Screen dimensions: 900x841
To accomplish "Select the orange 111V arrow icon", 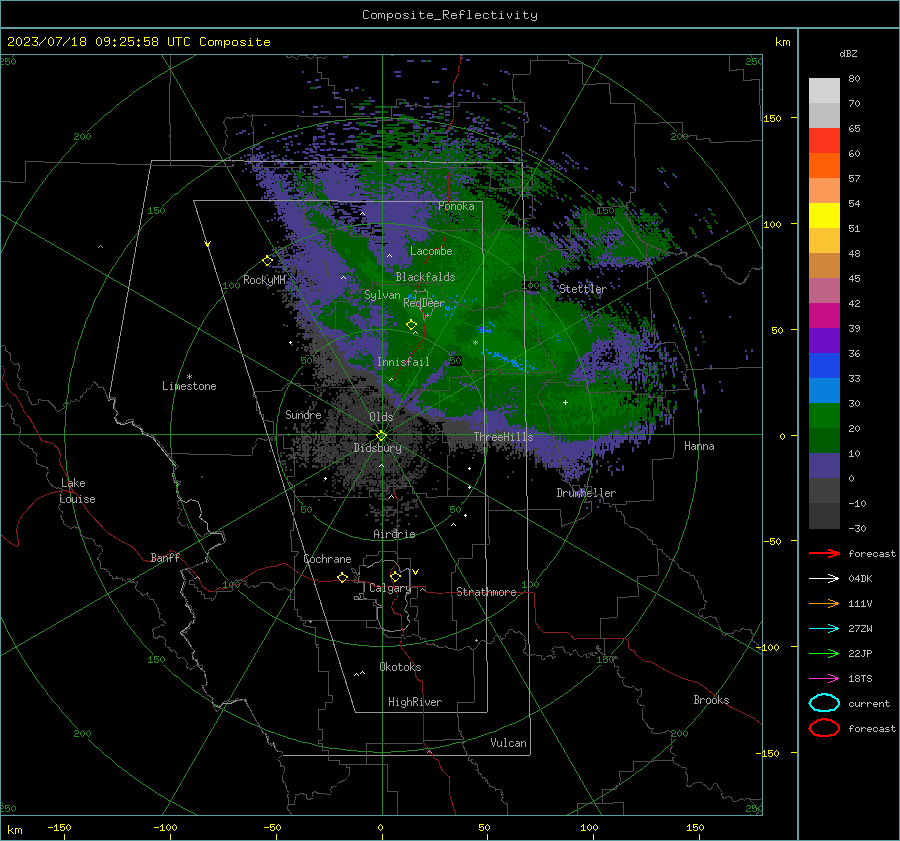I will click(824, 603).
